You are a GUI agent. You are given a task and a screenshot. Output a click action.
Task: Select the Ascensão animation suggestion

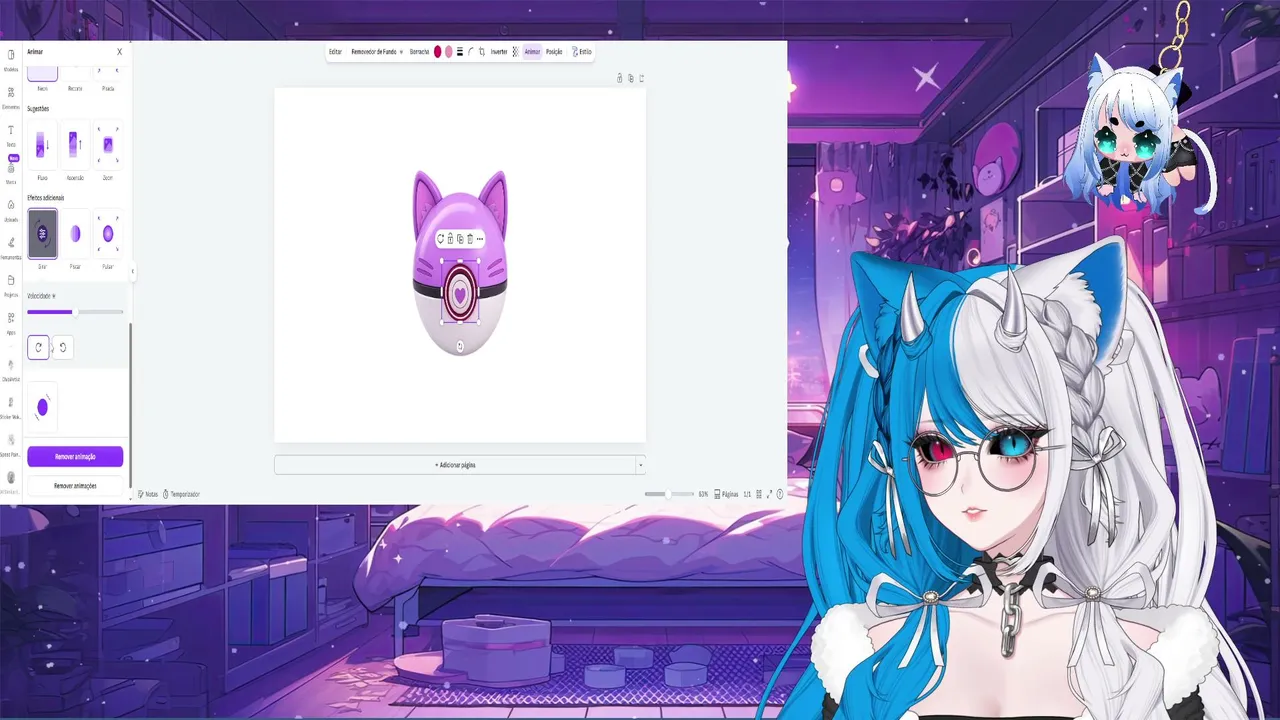click(75, 146)
